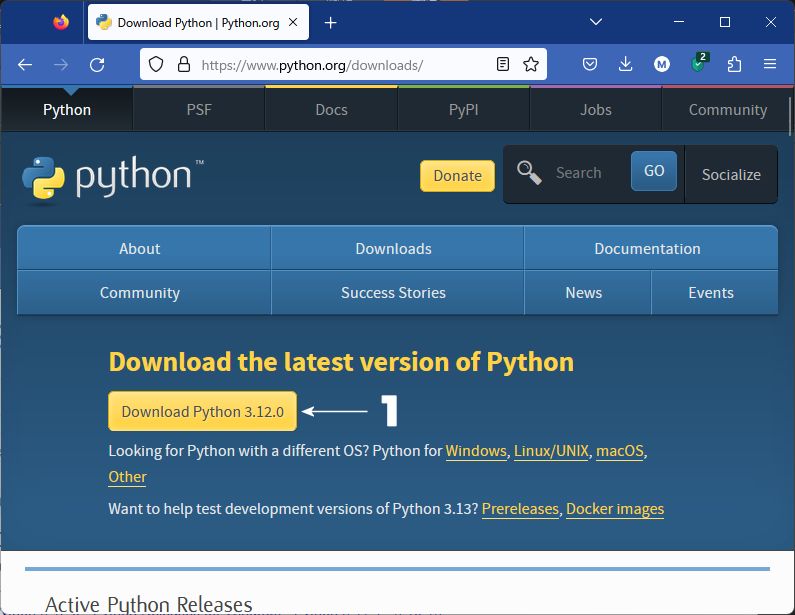The width and height of the screenshot is (795, 615).
Task: Select the Python top navigation tab
Action: click(x=67, y=110)
